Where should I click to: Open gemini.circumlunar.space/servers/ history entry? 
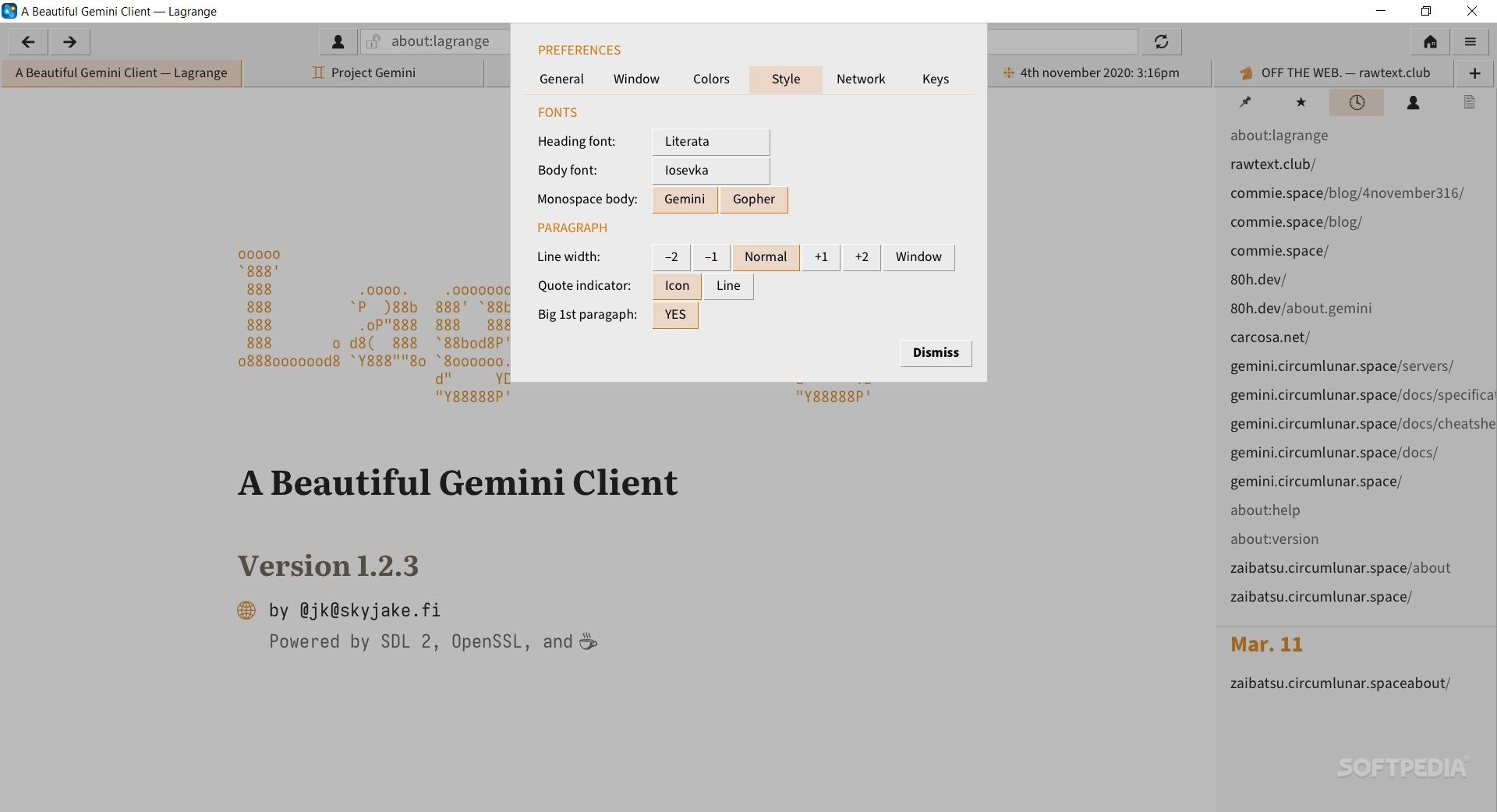point(1355,366)
